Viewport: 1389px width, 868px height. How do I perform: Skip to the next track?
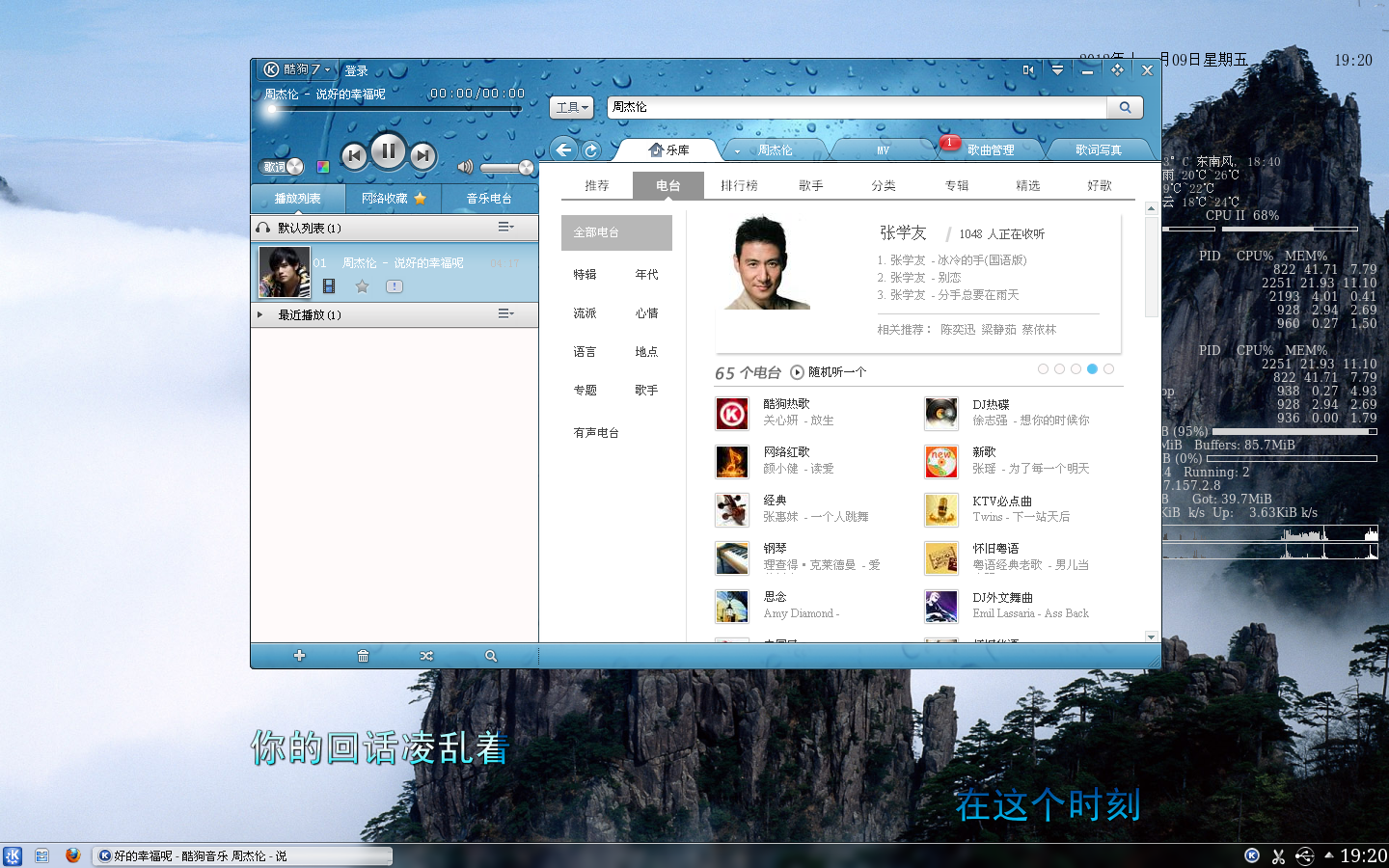422,155
